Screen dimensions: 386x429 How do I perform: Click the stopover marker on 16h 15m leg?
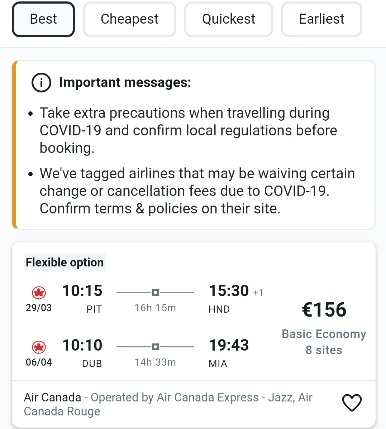[x=155, y=292]
